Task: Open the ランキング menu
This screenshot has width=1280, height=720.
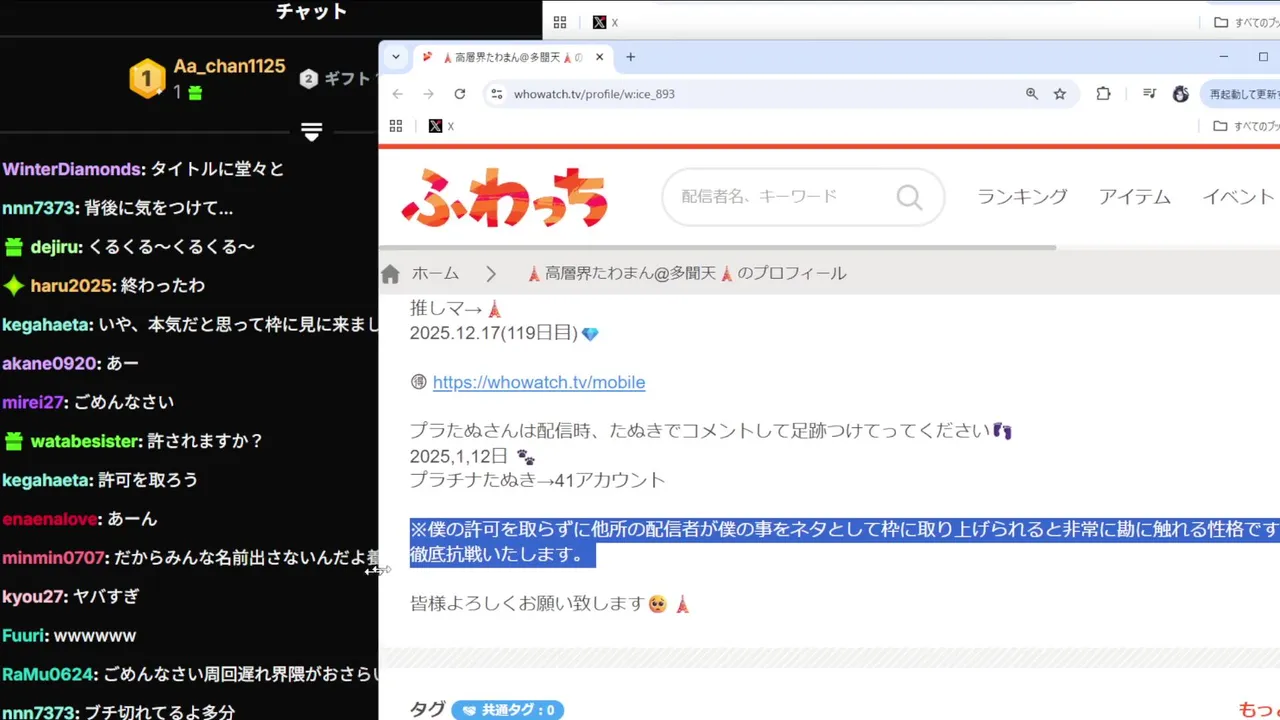Action: tap(1022, 197)
